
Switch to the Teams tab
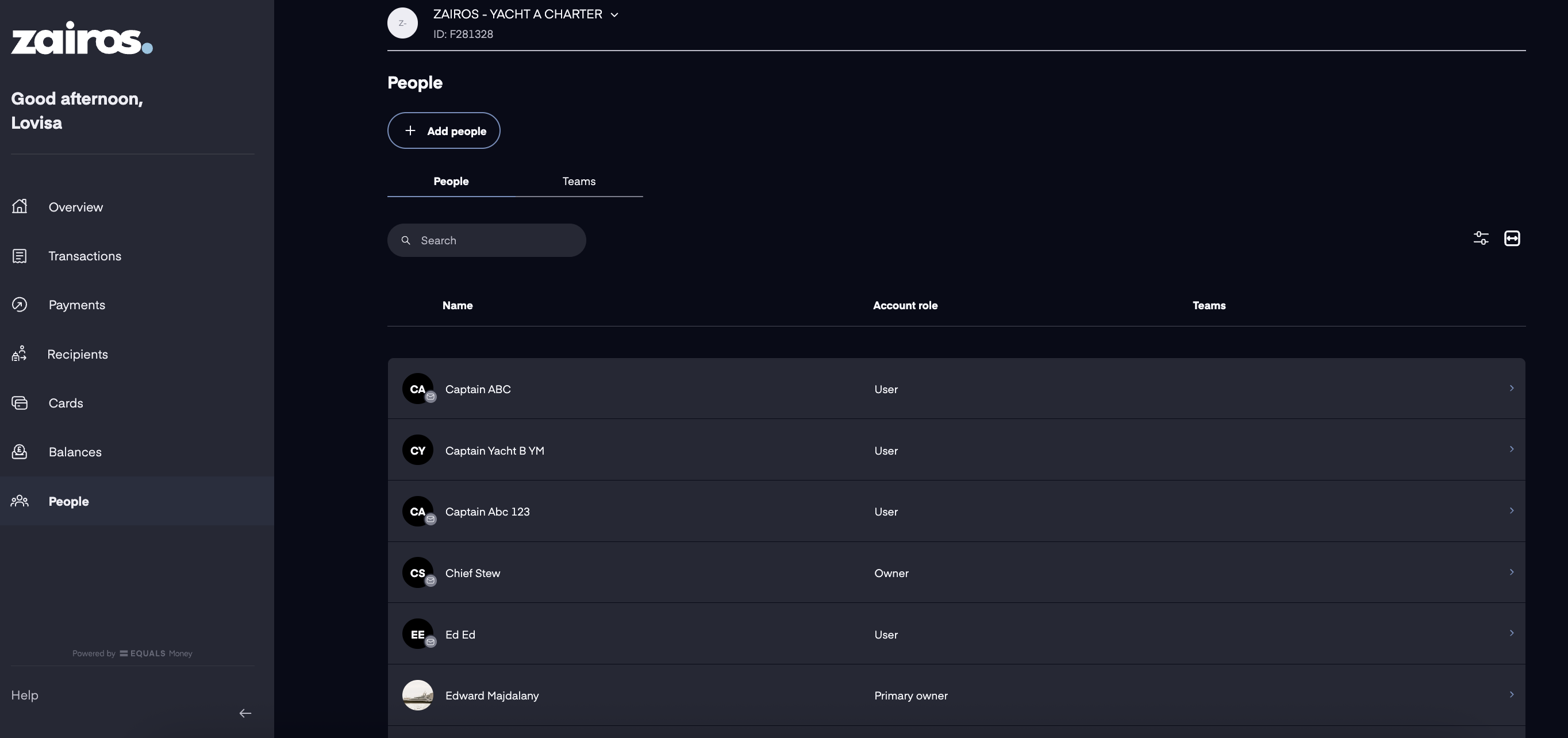pos(579,182)
